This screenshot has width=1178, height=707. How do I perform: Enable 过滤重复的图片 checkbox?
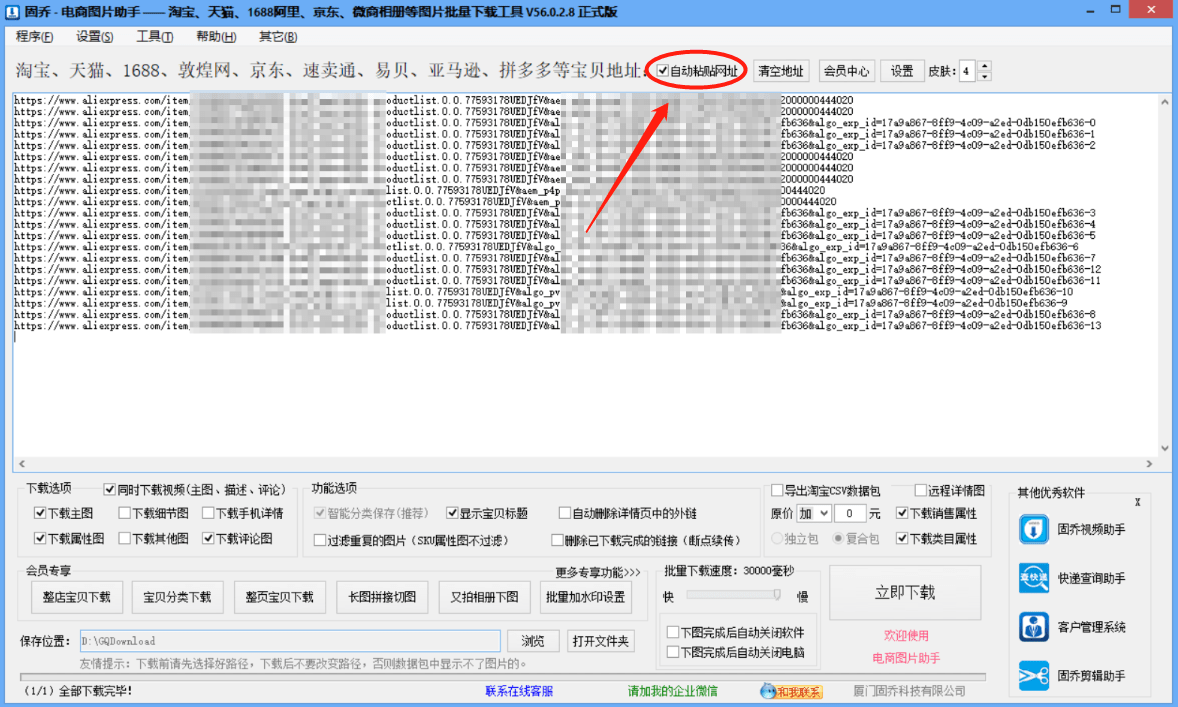tap(320, 540)
